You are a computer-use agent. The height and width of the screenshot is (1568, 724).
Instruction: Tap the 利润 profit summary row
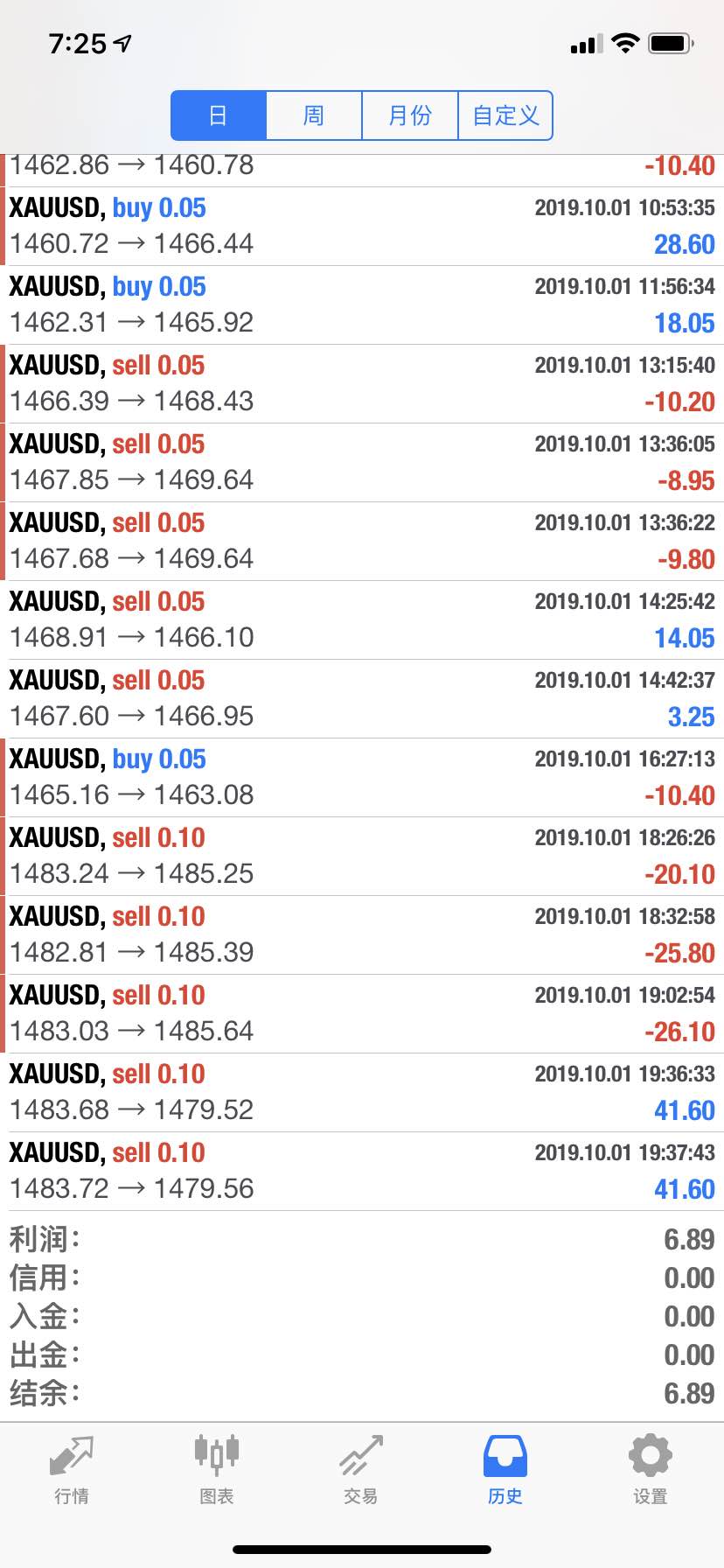(x=362, y=1239)
